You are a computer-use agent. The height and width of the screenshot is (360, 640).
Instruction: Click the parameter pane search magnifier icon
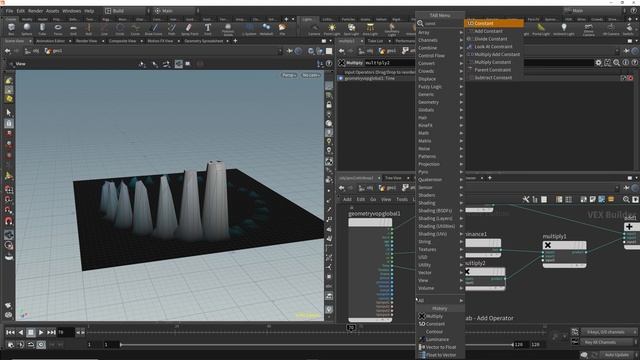(x=616, y=62)
